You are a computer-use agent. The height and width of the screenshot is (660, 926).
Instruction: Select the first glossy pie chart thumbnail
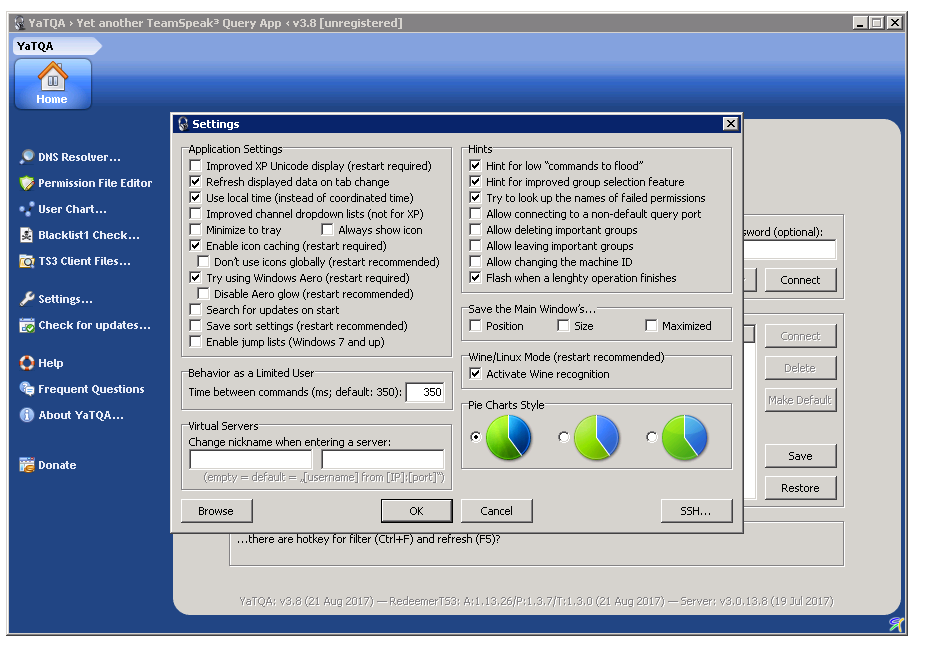point(508,437)
